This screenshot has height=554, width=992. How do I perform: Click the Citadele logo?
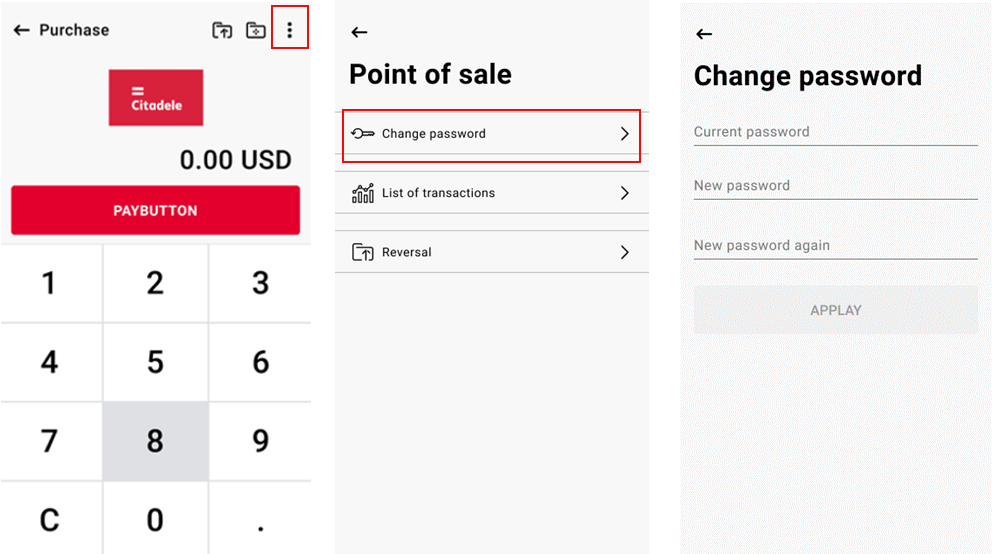[156, 97]
